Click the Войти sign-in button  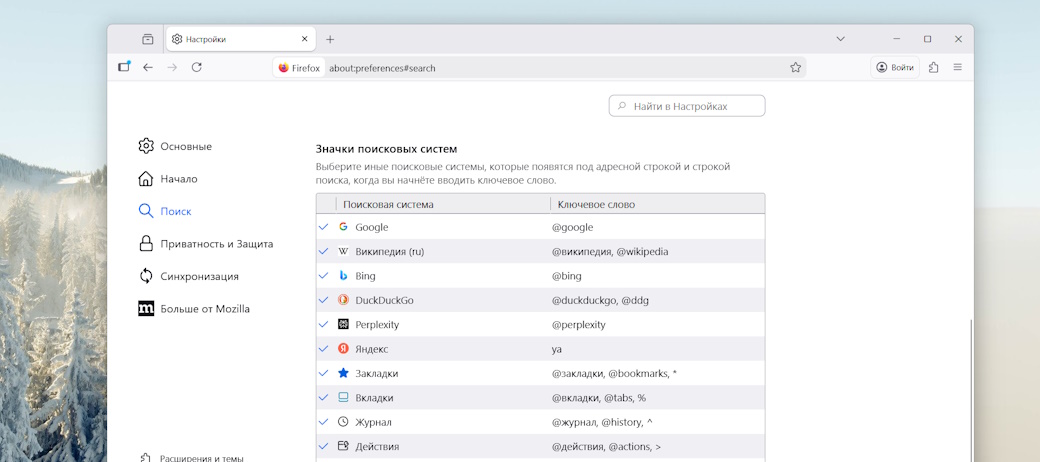click(895, 67)
